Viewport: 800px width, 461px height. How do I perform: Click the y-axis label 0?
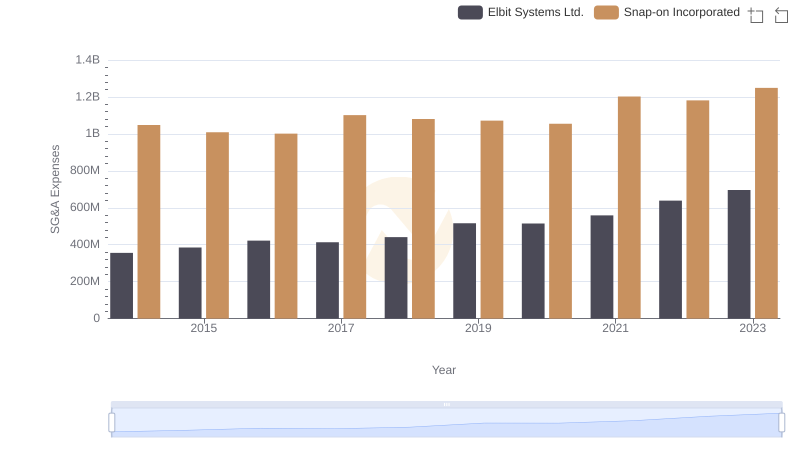(96, 318)
